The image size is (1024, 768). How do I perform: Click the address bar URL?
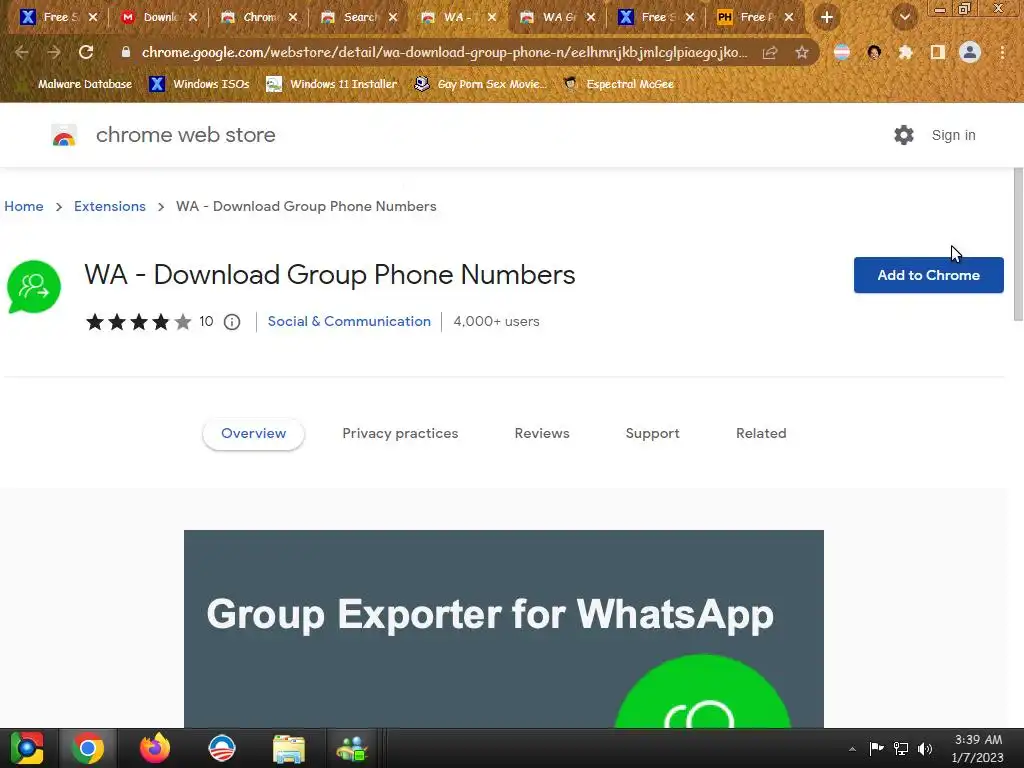pos(444,52)
